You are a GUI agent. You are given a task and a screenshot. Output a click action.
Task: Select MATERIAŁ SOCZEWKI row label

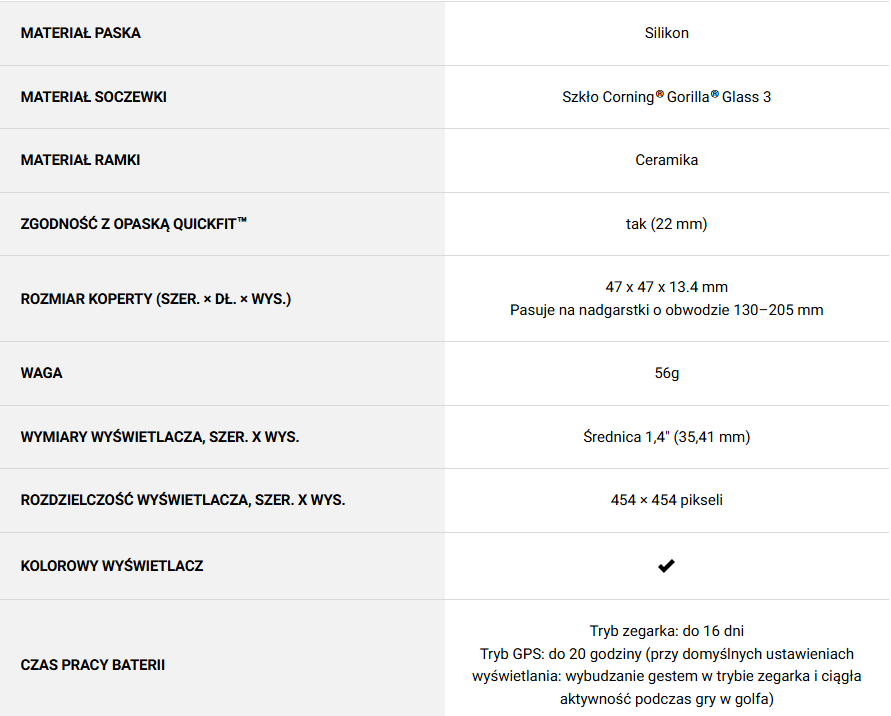pos(94,97)
